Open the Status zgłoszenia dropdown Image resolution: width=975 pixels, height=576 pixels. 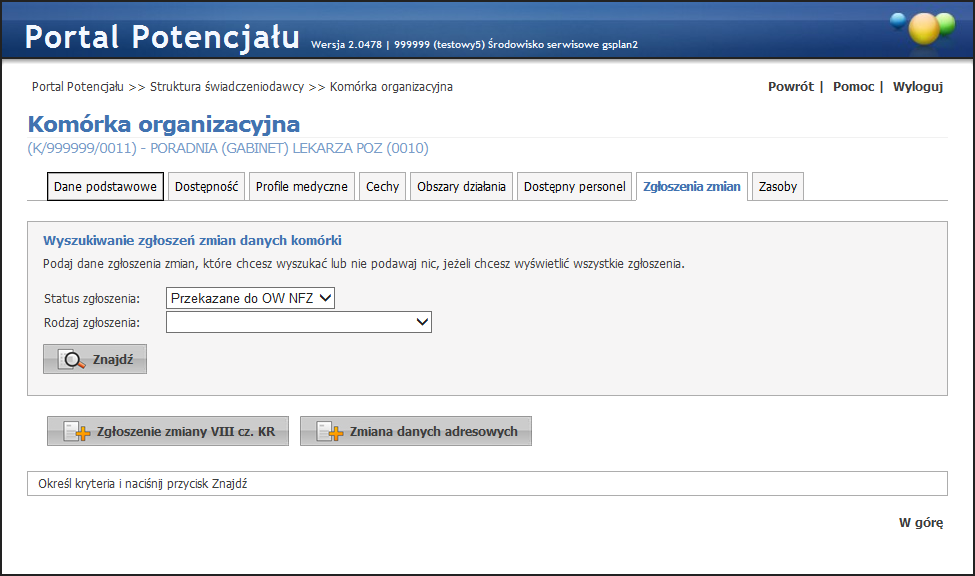(x=252, y=298)
